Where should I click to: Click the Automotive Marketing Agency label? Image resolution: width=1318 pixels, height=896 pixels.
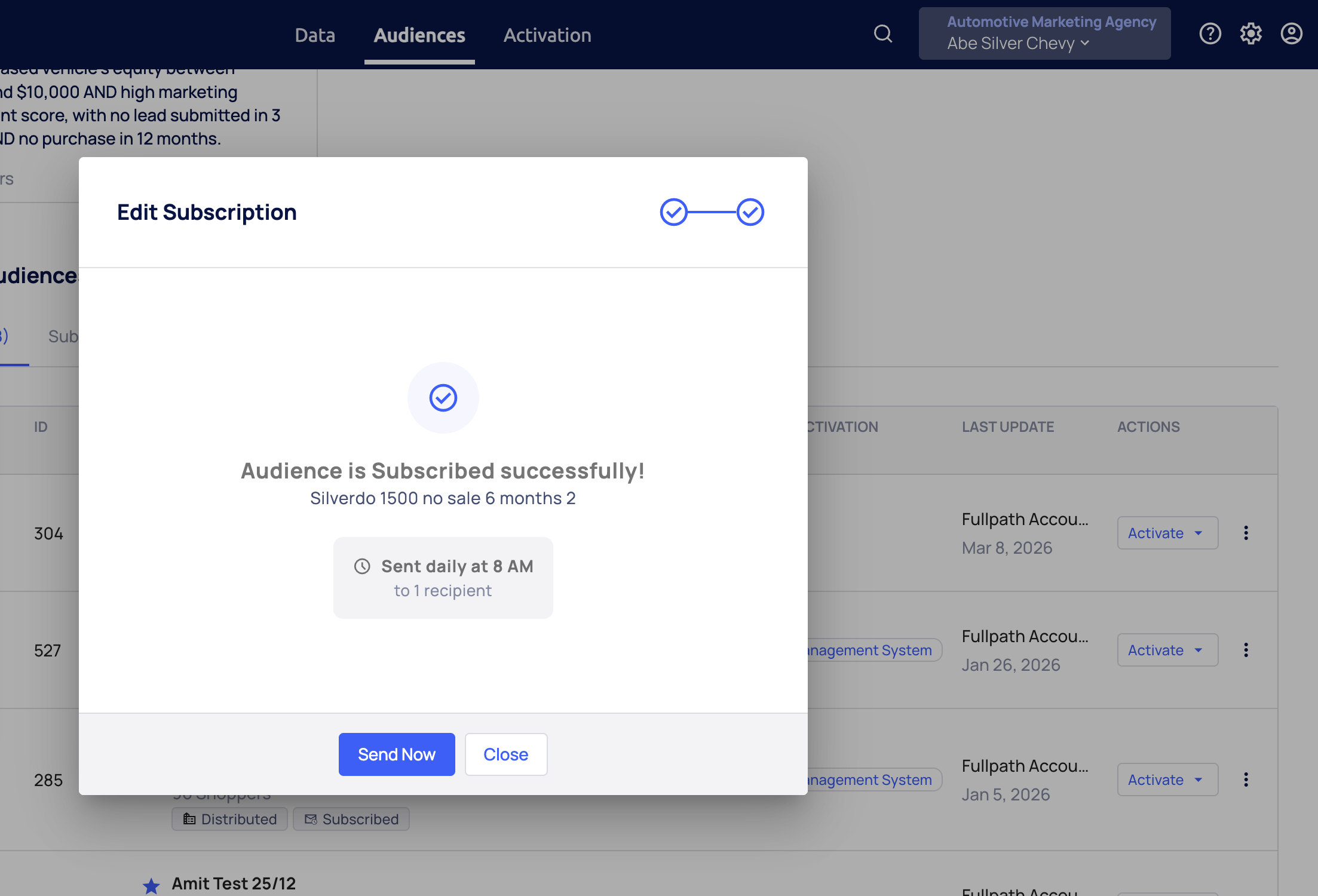pyautogui.click(x=1052, y=22)
